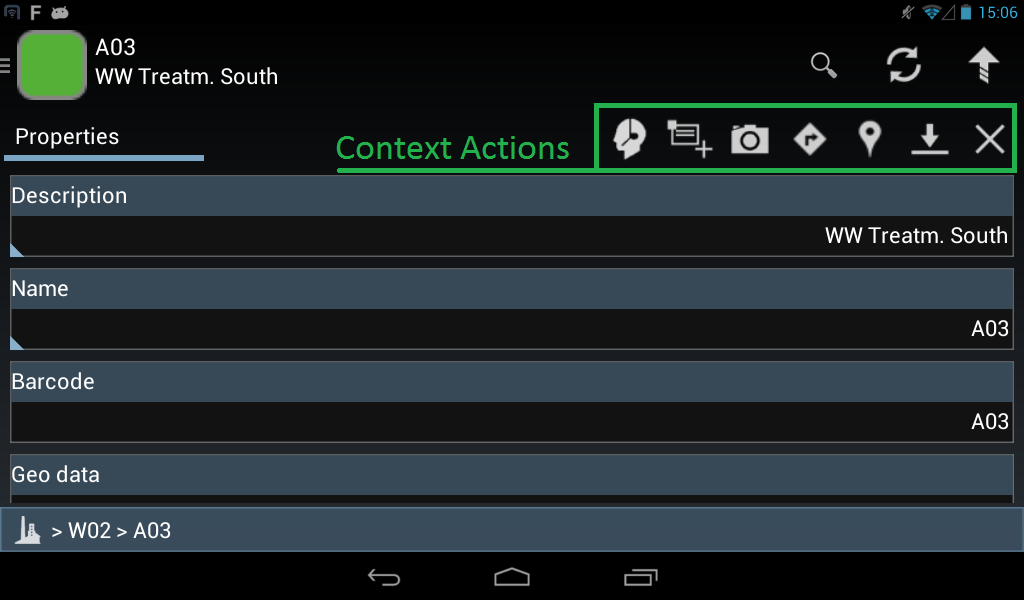Open the side drawer menu handle
Viewport: 1024px width, 600px height.
[x=5, y=65]
